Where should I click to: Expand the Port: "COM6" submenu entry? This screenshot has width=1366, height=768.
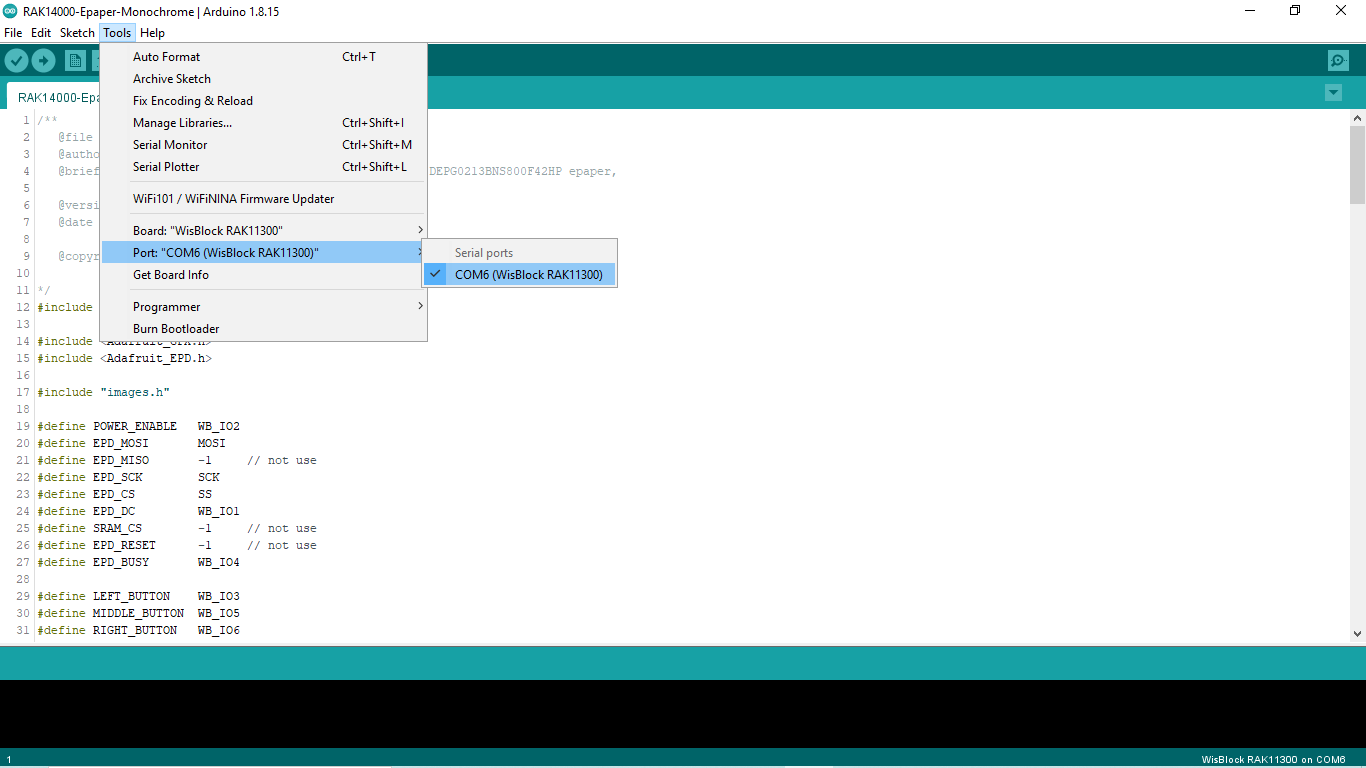264,253
